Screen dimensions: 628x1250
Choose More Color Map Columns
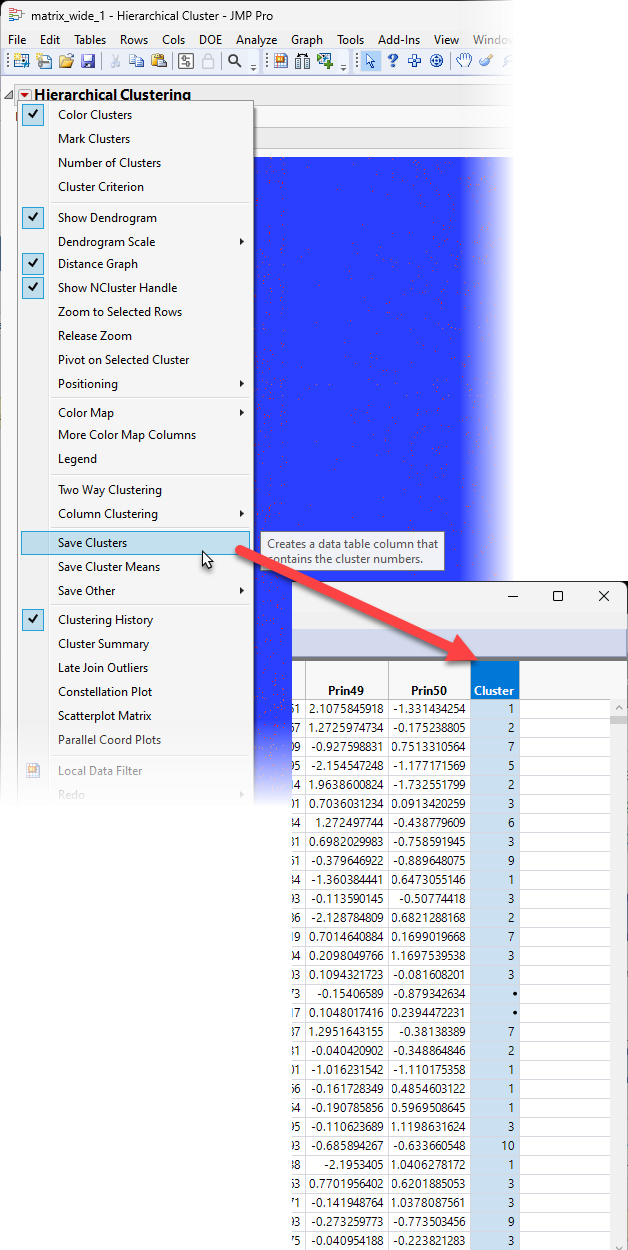click(x=135, y=435)
